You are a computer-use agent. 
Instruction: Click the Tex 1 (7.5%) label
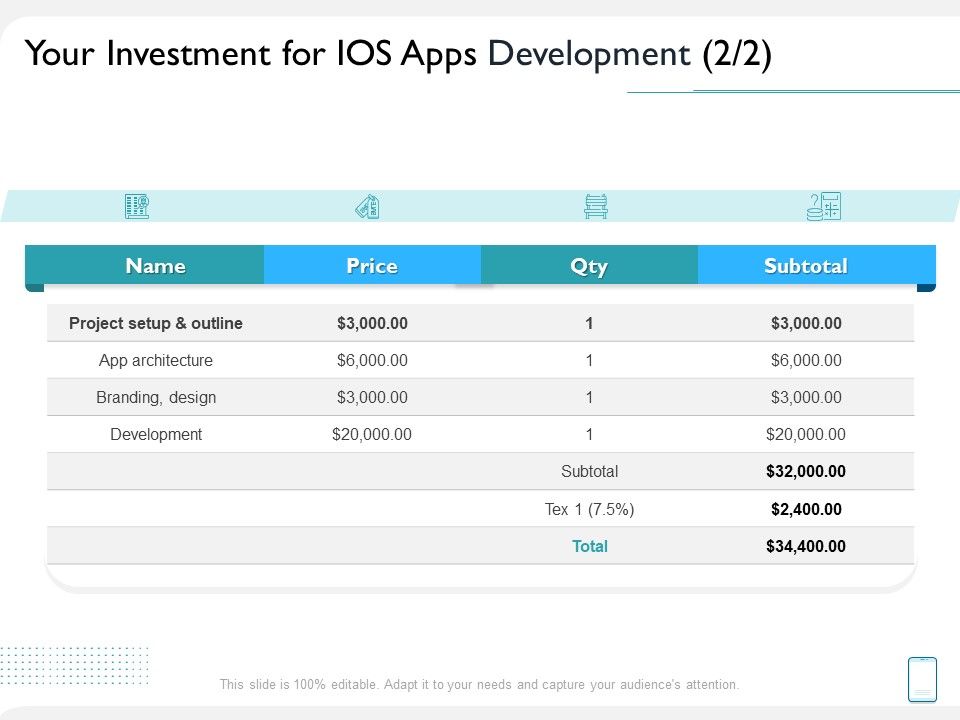point(589,509)
